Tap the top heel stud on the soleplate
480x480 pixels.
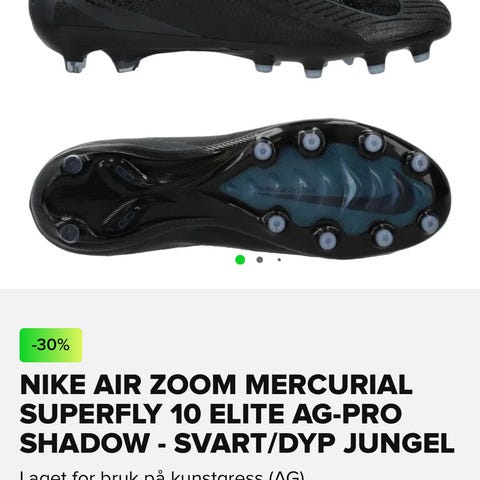pyautogui.click(x=73, y=165)
